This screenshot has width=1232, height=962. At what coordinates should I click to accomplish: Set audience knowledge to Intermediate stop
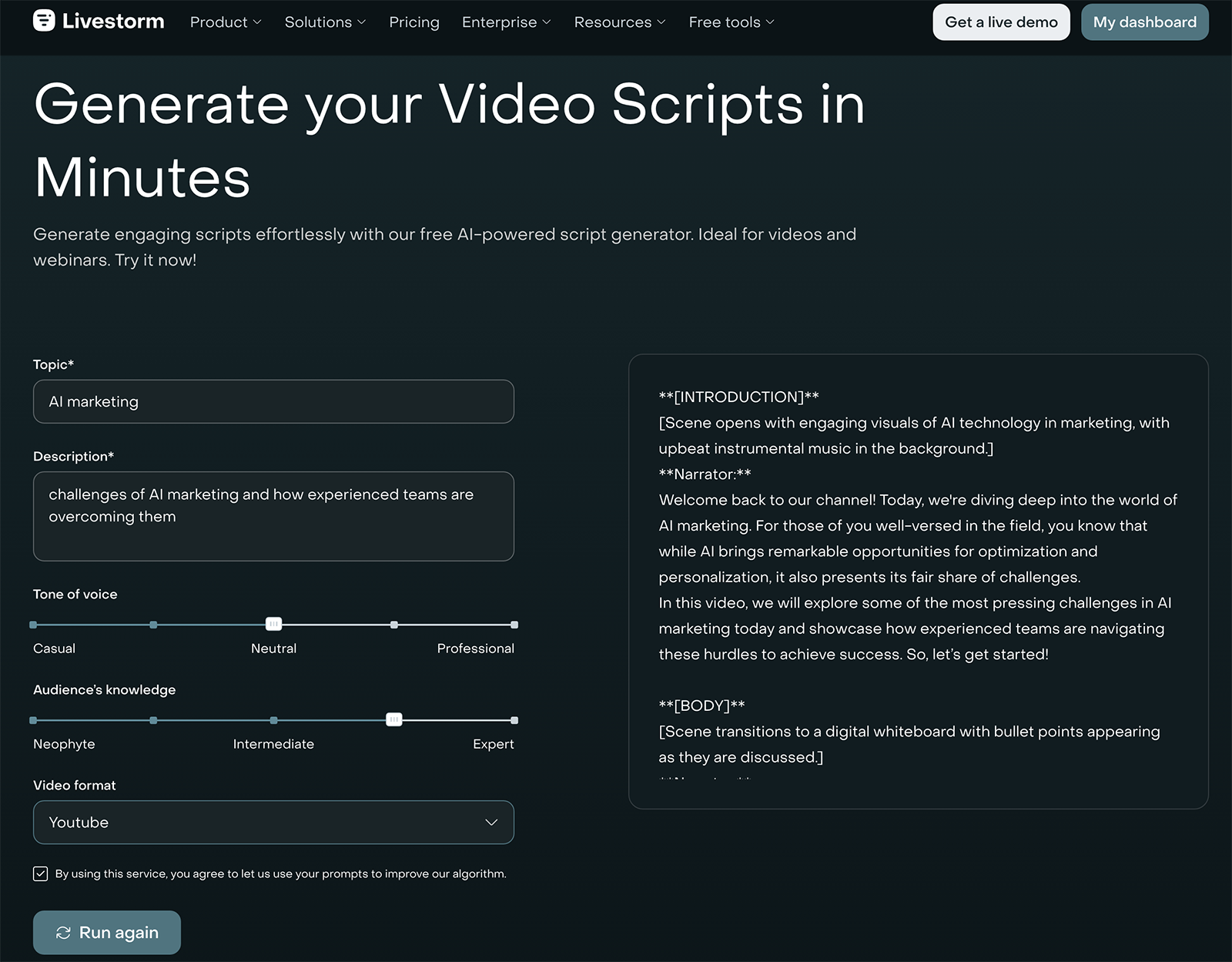click(273, 720)
